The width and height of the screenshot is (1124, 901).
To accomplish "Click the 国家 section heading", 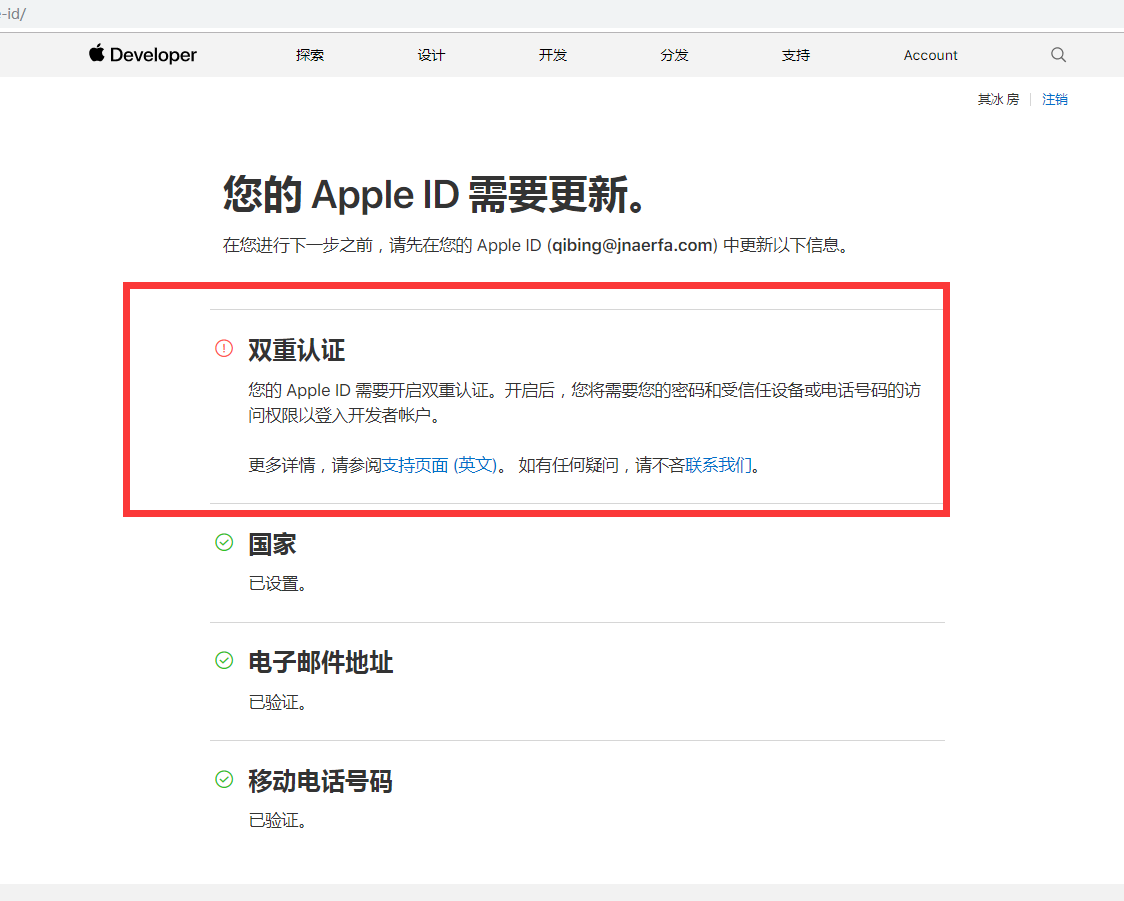I will (x=272, y=544).
